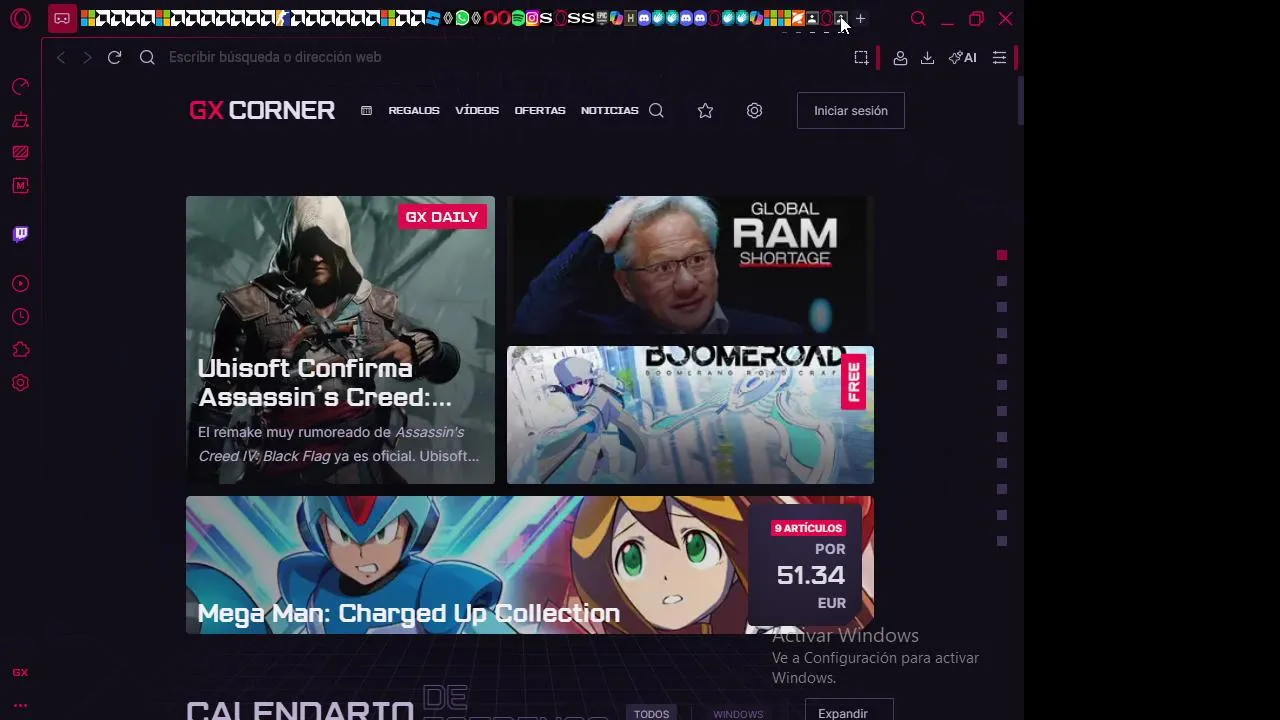The height and width of the screenshot is (720, 1280).
Task: Click the GX Corner logo
Action: 262,111
